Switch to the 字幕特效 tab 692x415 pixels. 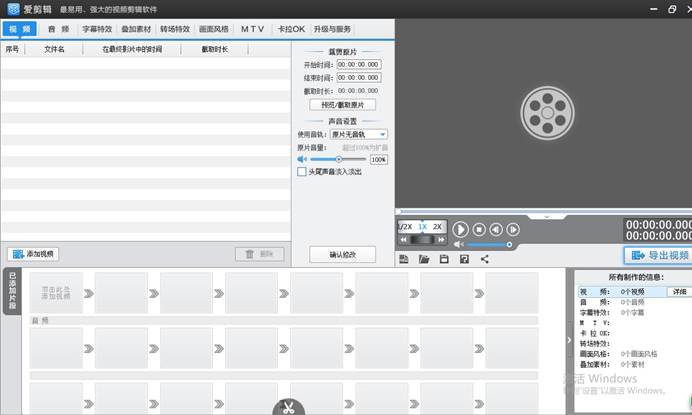pyautogui.click(x=98, y=29)
